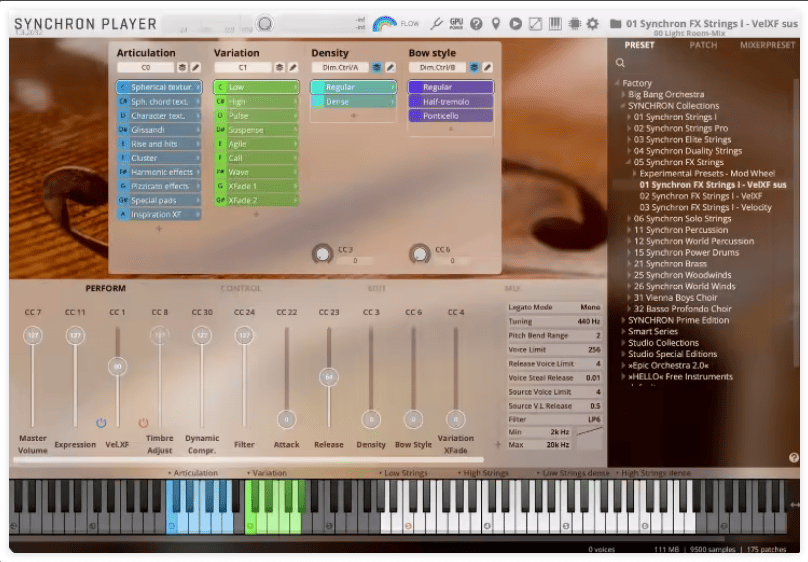Click the Filter LP6 type field
The image size is (808, 562).
554,419
